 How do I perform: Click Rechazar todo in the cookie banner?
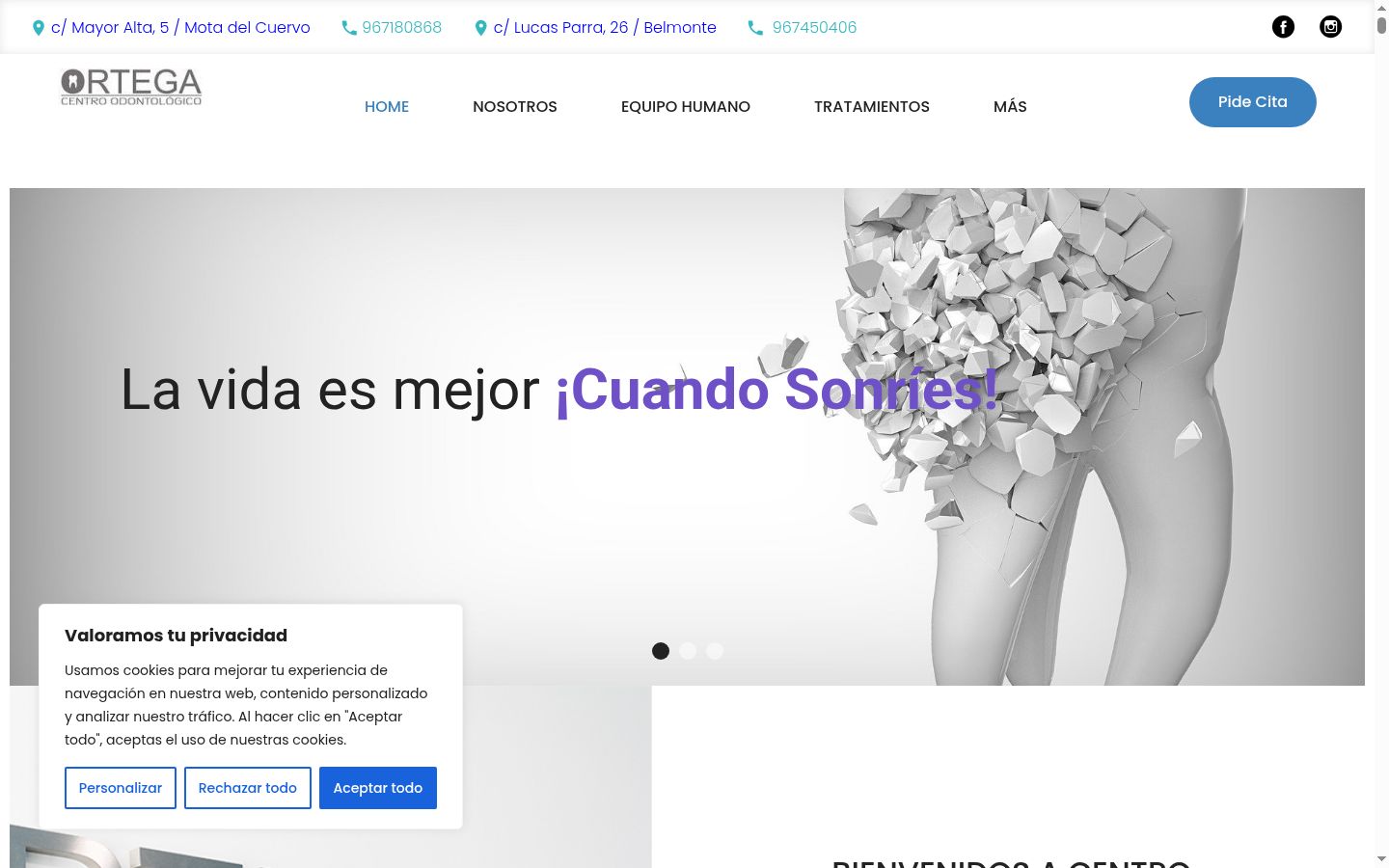[x=248, y=788]
